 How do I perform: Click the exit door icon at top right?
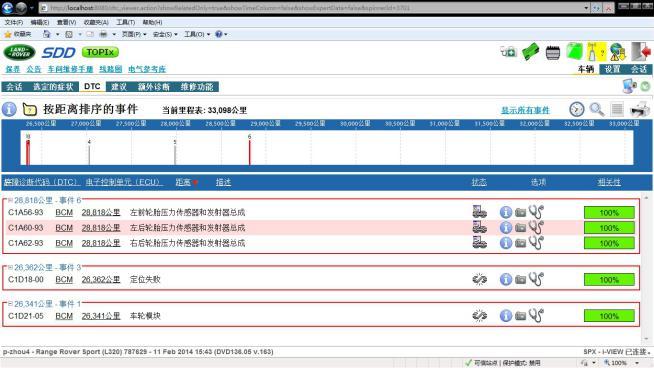[x=641, y=52]
